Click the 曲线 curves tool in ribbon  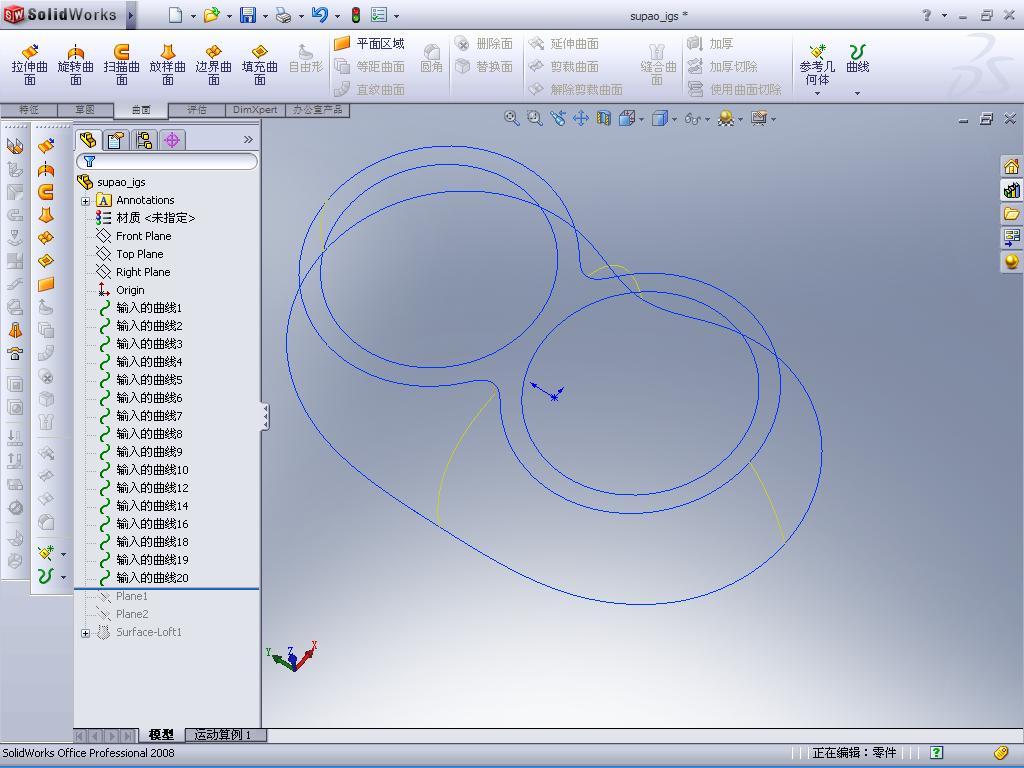tap(857, 57)
